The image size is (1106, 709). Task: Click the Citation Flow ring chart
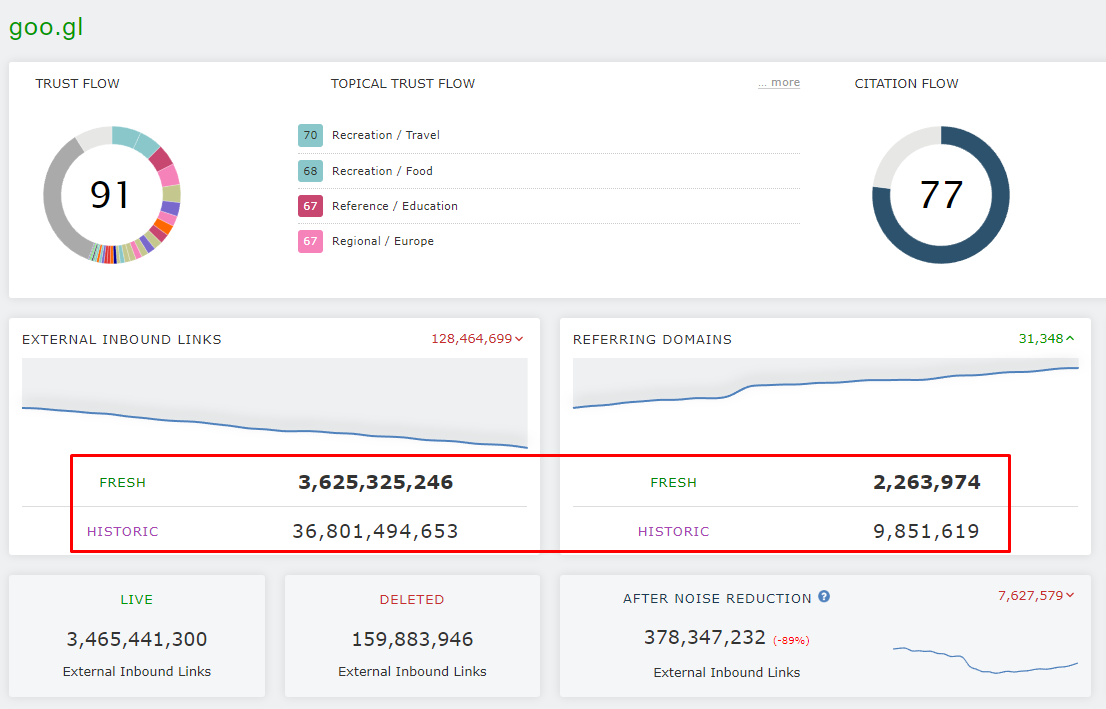[x=940, y=195]
